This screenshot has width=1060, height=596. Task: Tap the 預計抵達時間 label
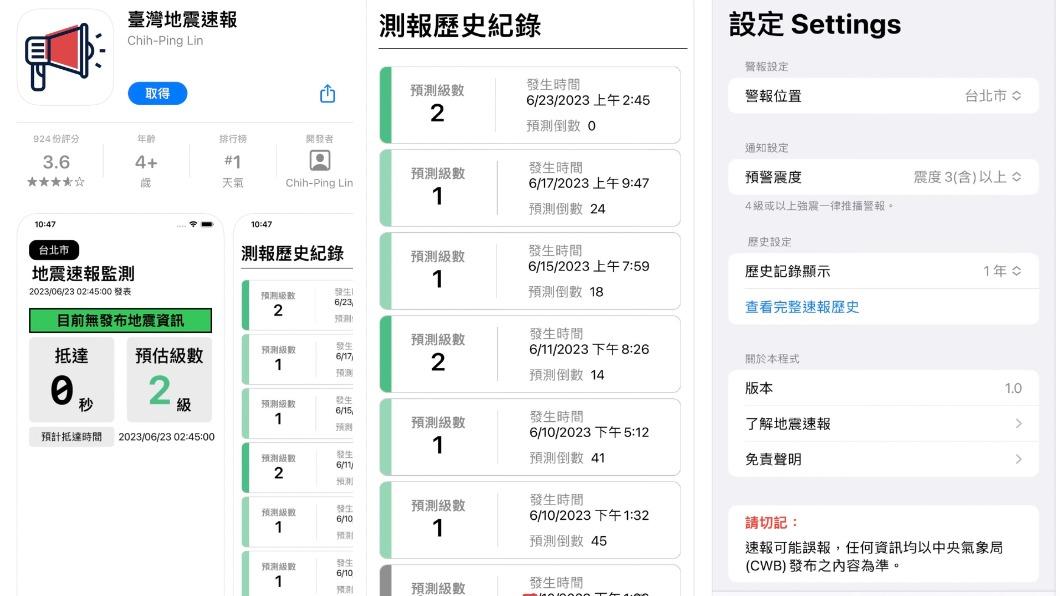(71, 437)
